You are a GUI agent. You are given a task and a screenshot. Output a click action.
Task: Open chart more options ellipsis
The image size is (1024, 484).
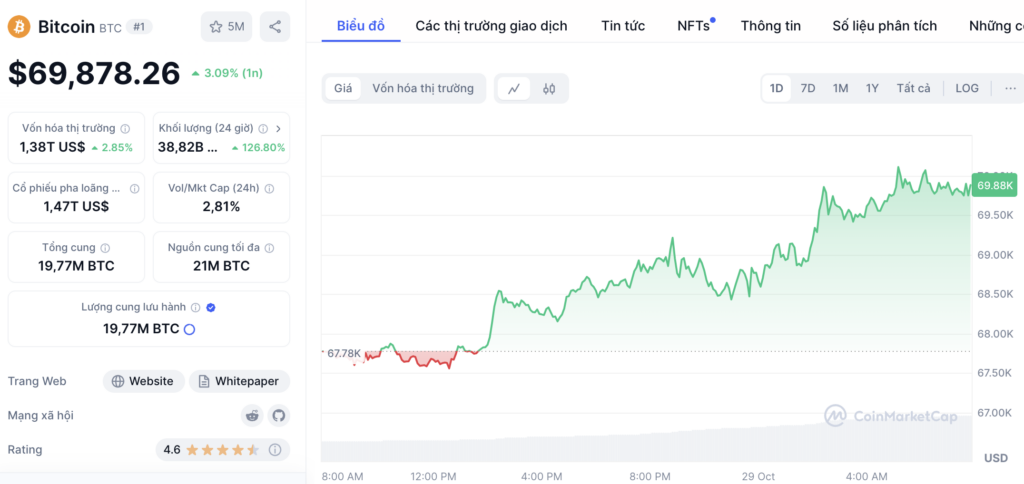pyautogui.click(x=1010, y=88)
